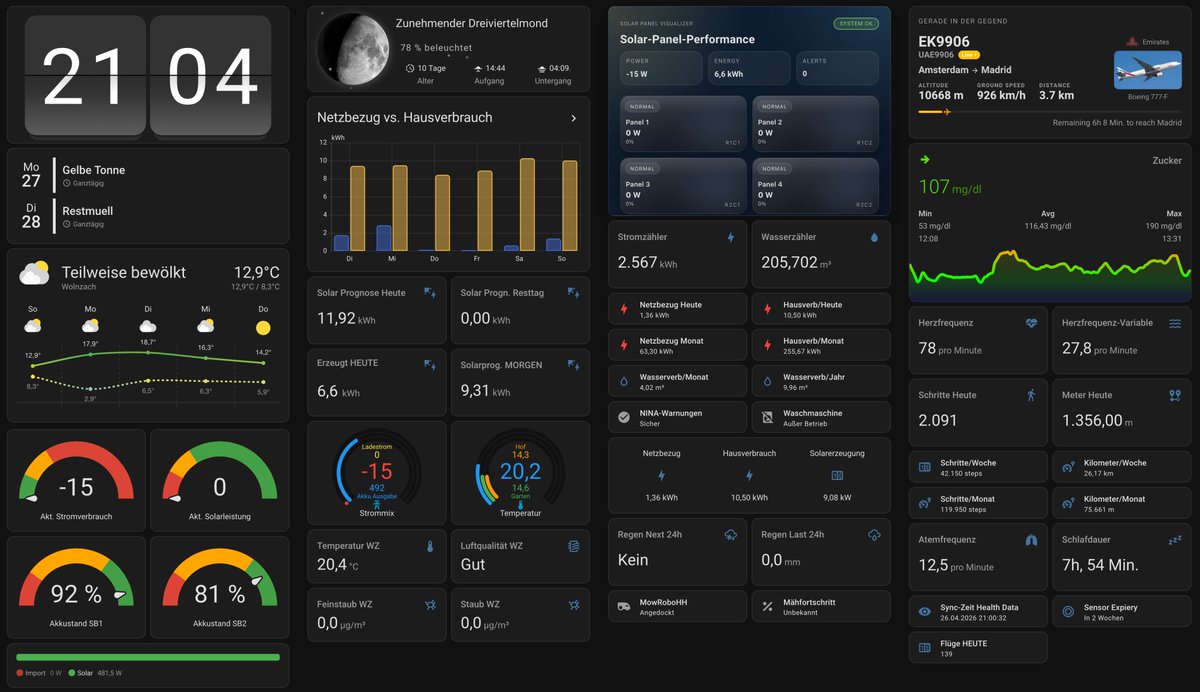Click the flip clock showing 21:04
Viewport: 1200px width, 692px height.
pyautogui.click(x=148, y=76)
